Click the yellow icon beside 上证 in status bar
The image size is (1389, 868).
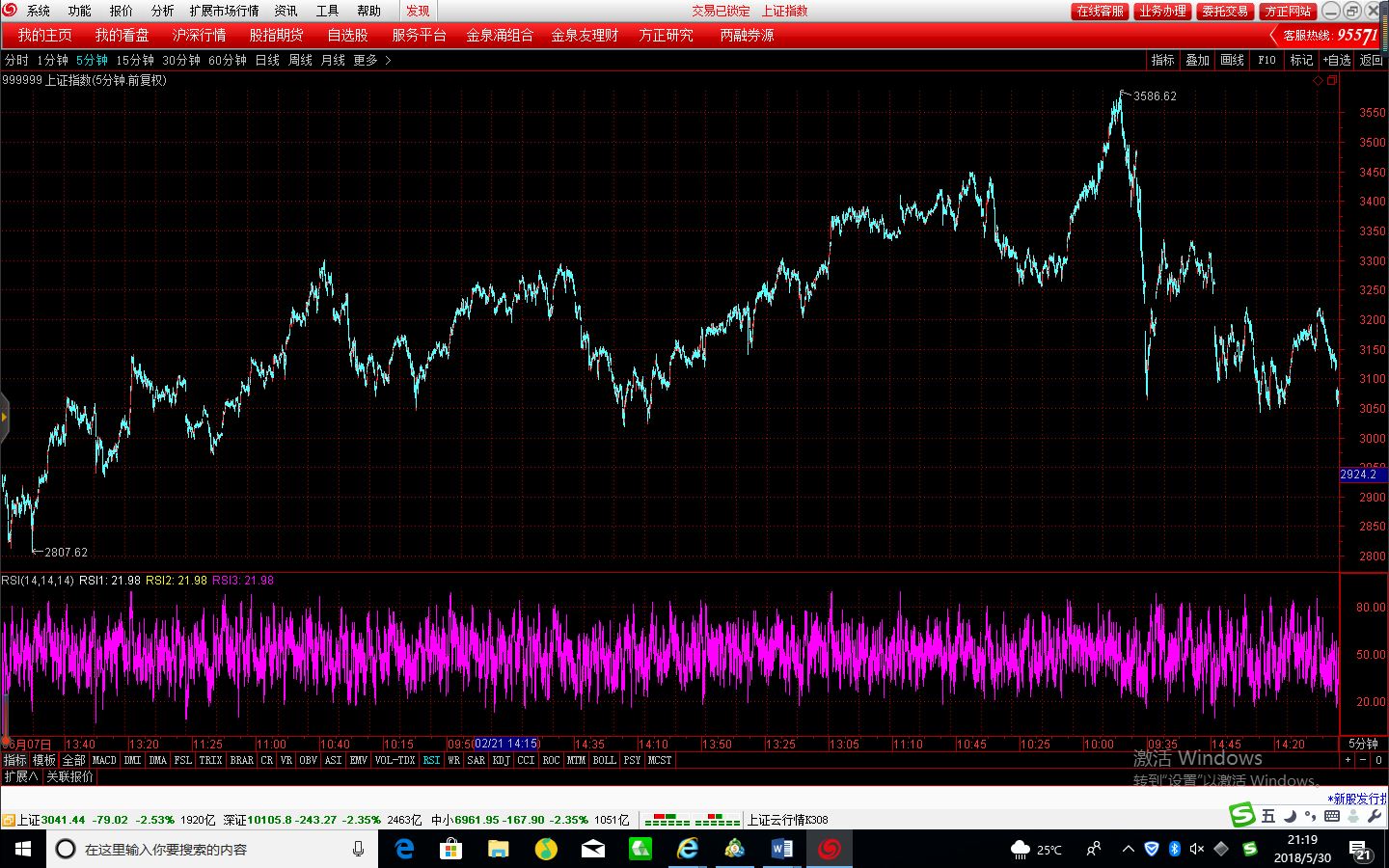tap(9, 820)
